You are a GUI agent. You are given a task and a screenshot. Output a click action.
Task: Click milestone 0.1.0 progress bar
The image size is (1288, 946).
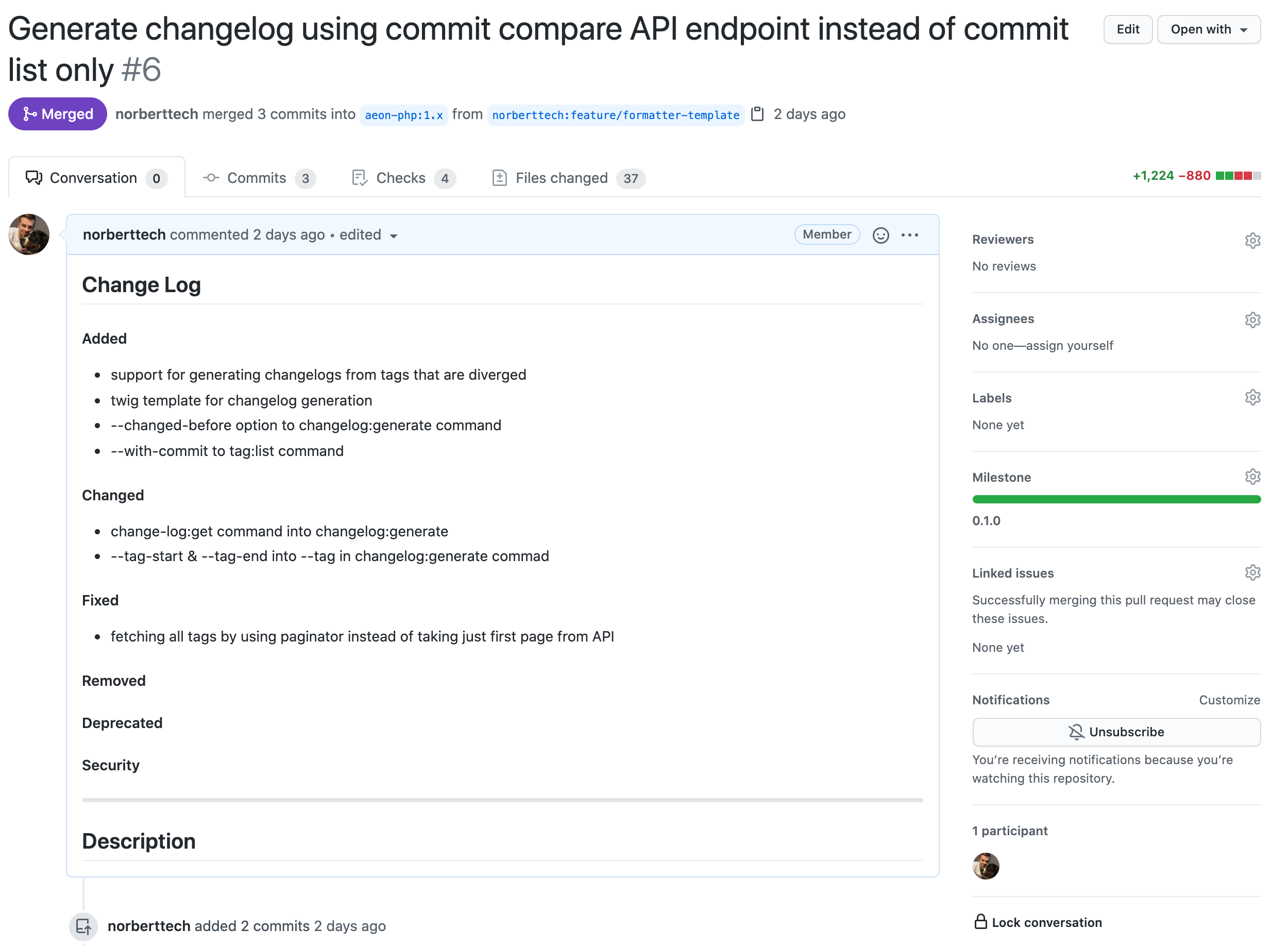[1116, 499]
